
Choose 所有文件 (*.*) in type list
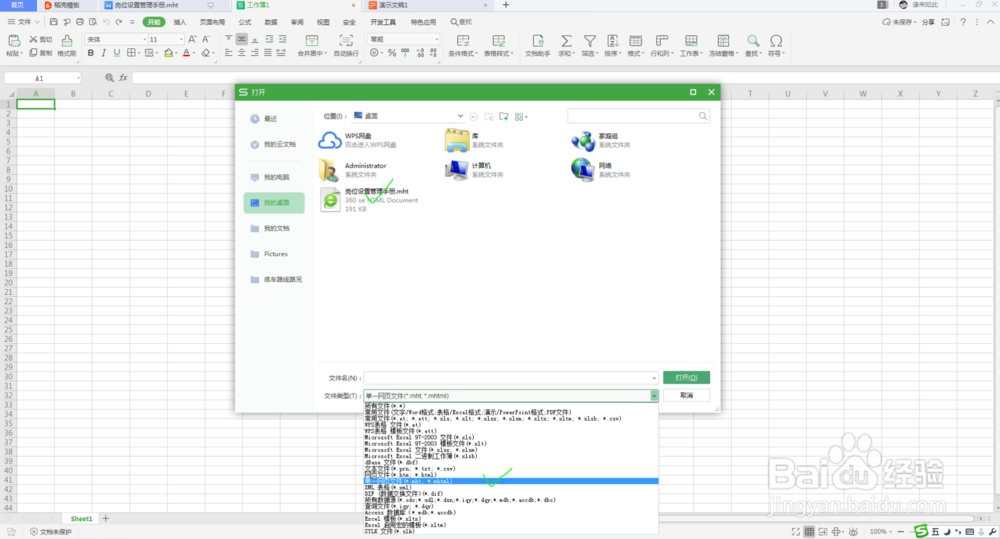point(511,406)
